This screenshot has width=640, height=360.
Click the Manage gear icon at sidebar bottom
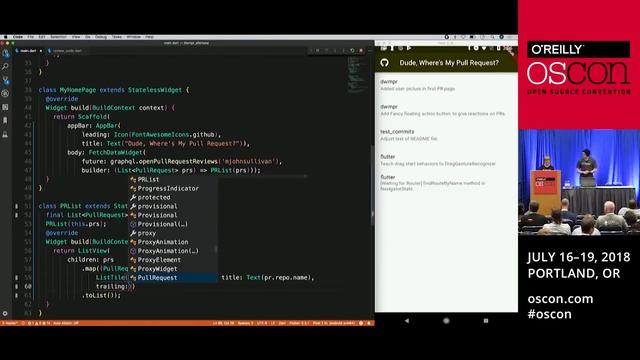pyautogui.click(x=5, y=313)
